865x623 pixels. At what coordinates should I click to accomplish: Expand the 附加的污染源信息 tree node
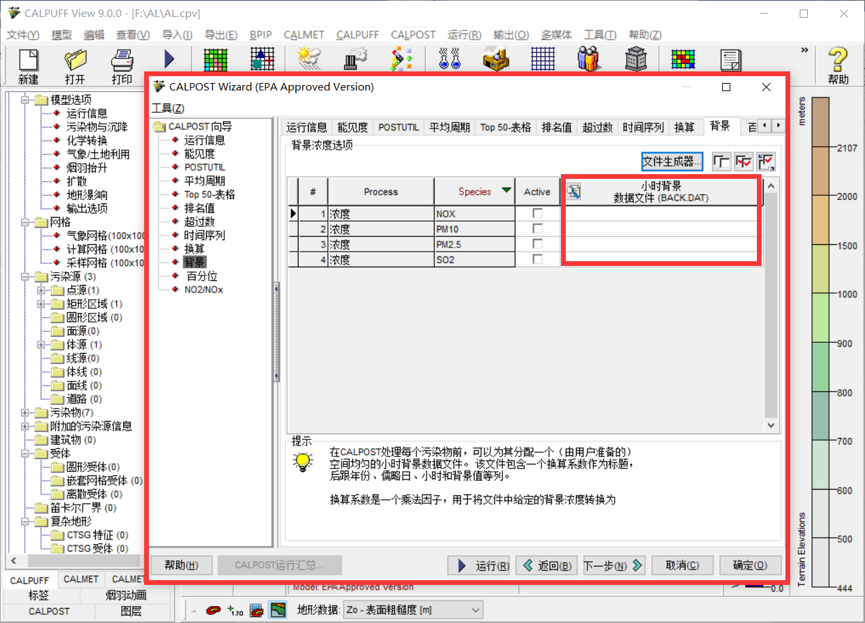pyautogui.click(x=25, y=426)
